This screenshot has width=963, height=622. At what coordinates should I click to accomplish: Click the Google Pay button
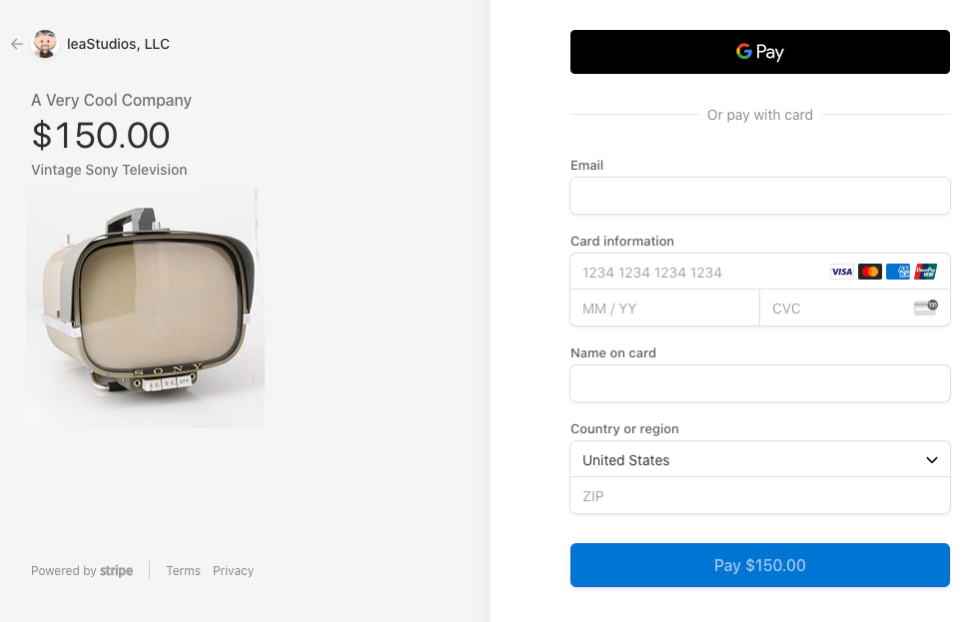click(x=759, y=51)
